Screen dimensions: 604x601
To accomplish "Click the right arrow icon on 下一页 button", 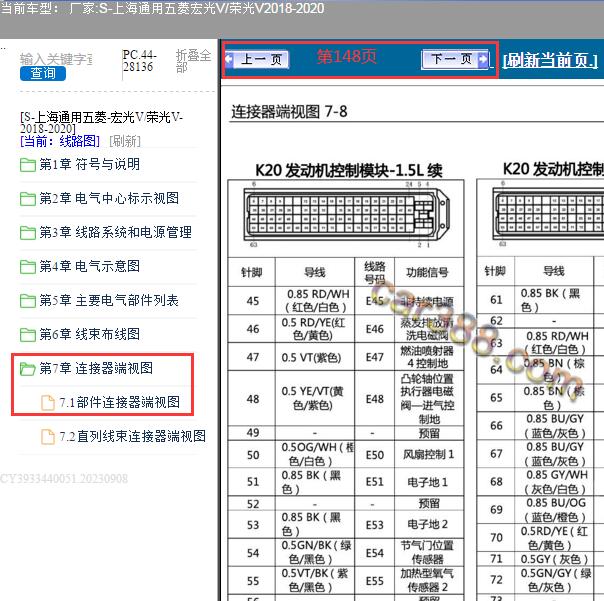I will coord(483,59).
